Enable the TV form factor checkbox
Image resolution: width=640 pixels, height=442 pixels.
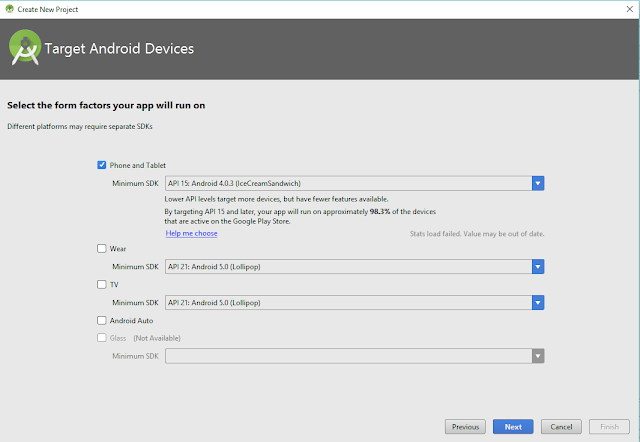tap(102, 284)
